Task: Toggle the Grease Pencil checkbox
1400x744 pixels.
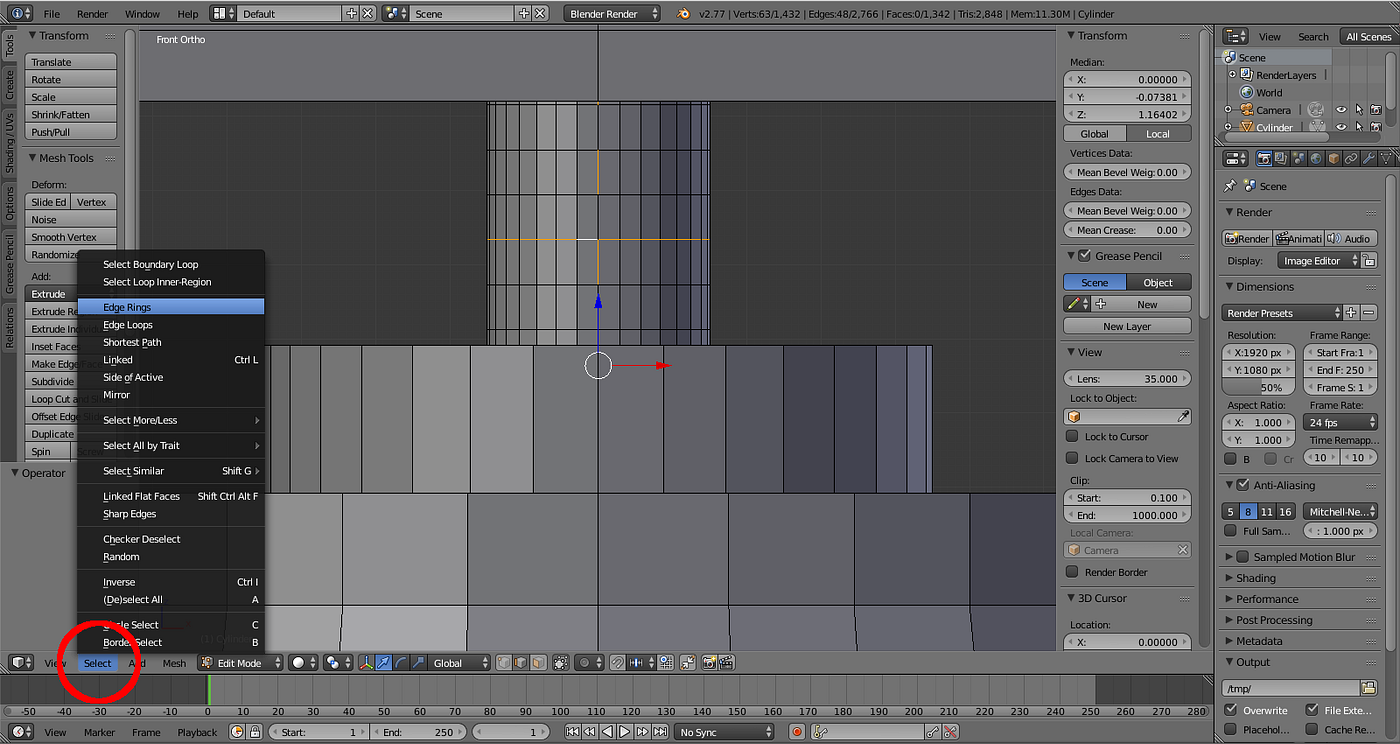Action: [1085, 255]
